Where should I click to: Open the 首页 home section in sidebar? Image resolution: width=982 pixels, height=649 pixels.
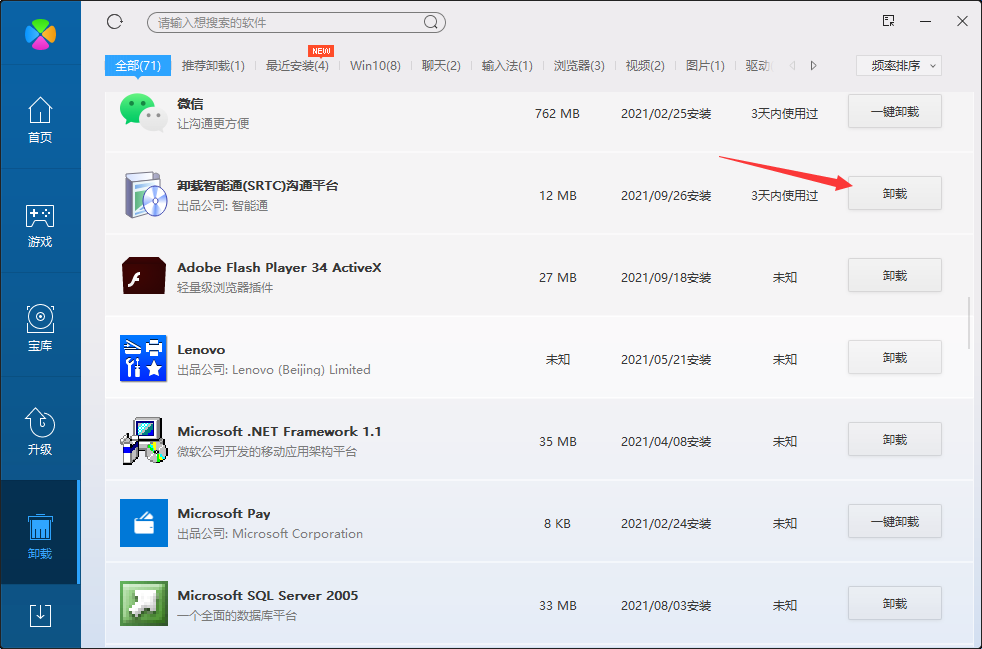tap(40, 120)
